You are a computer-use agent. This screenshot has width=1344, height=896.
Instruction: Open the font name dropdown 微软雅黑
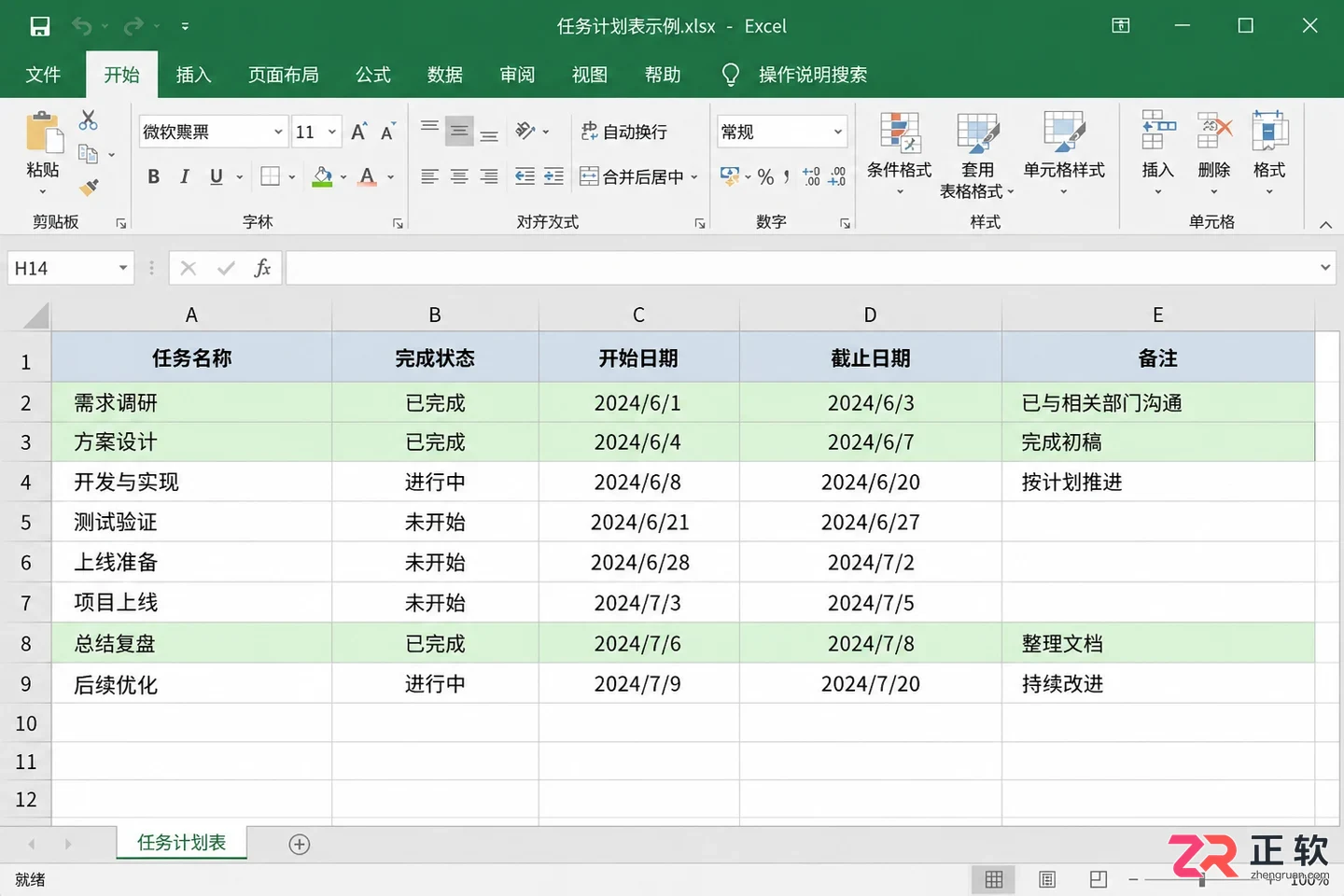tap(278, 132)
